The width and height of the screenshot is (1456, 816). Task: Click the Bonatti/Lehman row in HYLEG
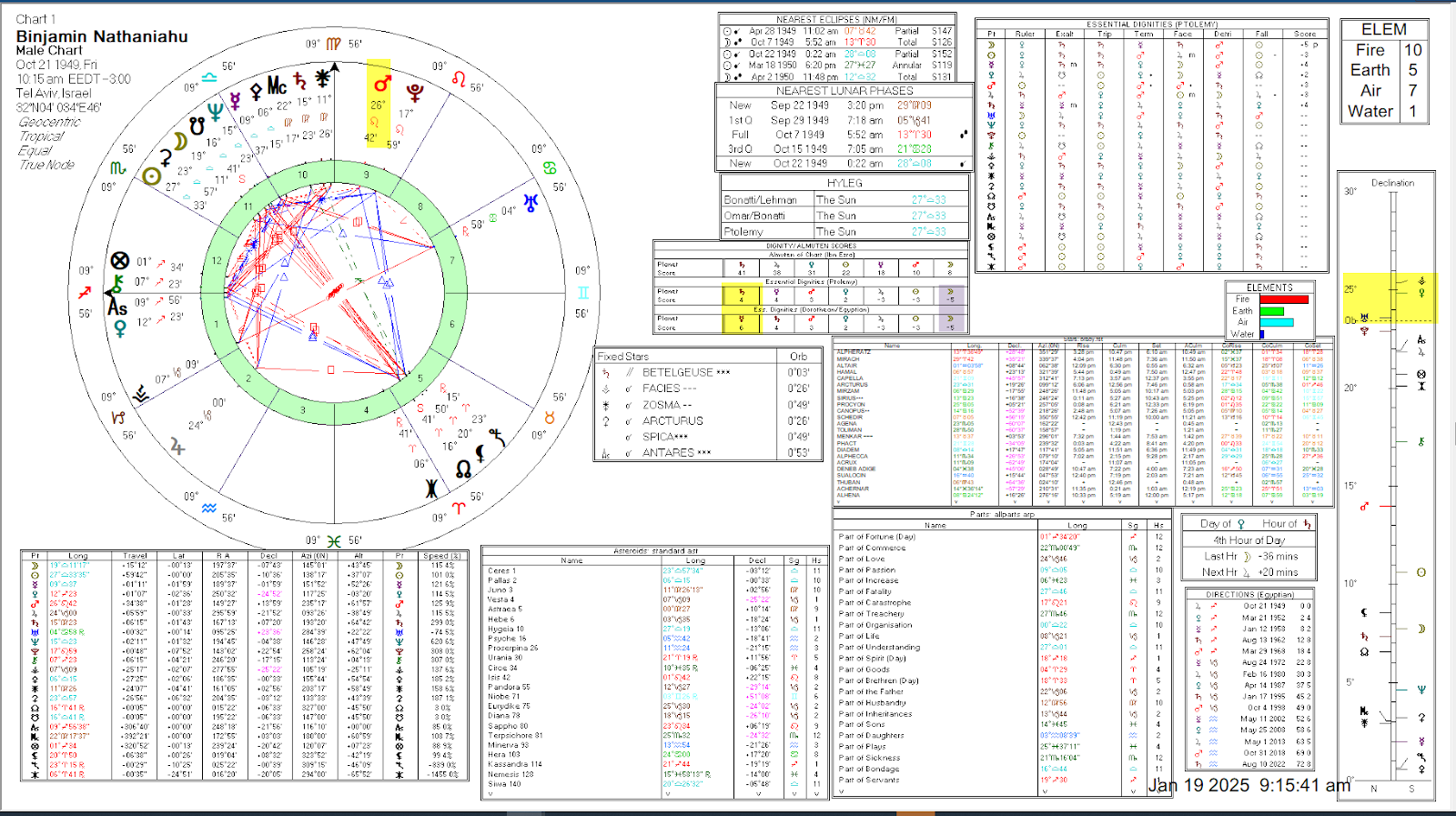[844, 199]
